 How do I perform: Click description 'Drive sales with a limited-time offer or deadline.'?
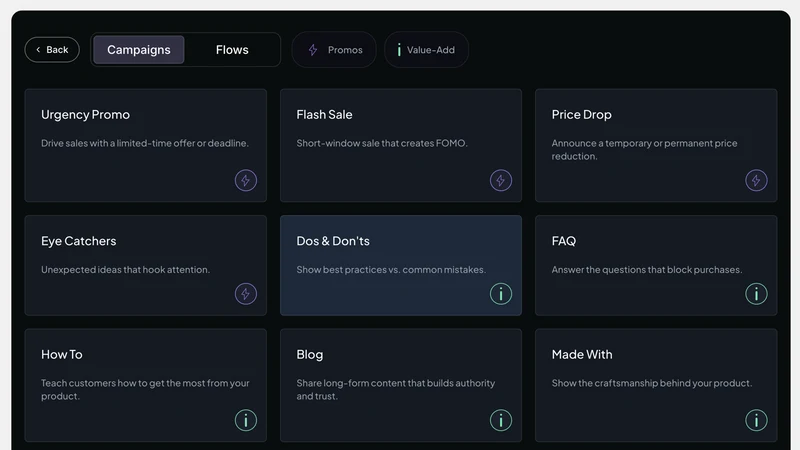click(145, 143)
